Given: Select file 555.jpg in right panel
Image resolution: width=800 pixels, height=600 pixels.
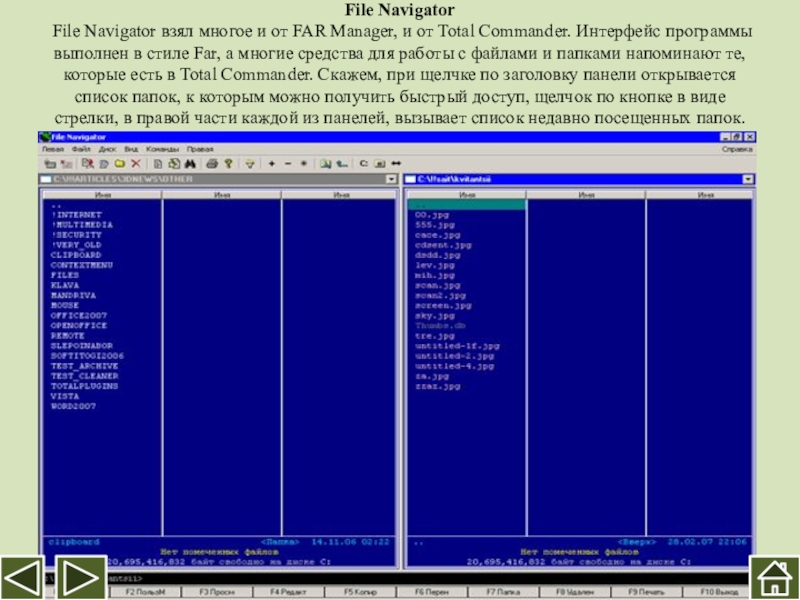Looking at the screenshot, I should coord(435,224).
